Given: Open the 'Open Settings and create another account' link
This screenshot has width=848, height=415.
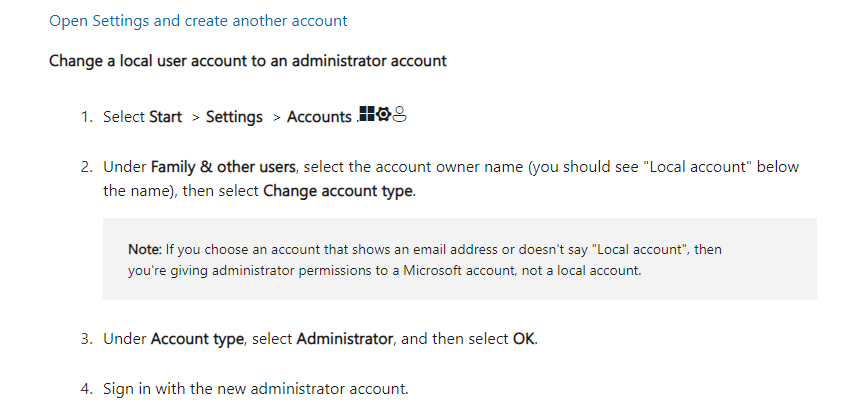Looking at the screenshot, I should pyautogui.click(x=198, y=20).
